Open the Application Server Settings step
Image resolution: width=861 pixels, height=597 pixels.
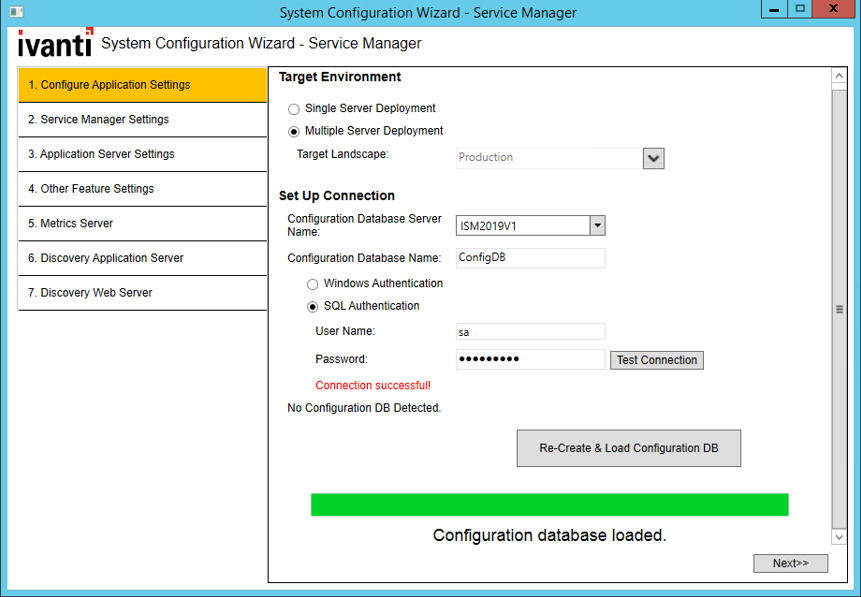[x=142, y=154]
